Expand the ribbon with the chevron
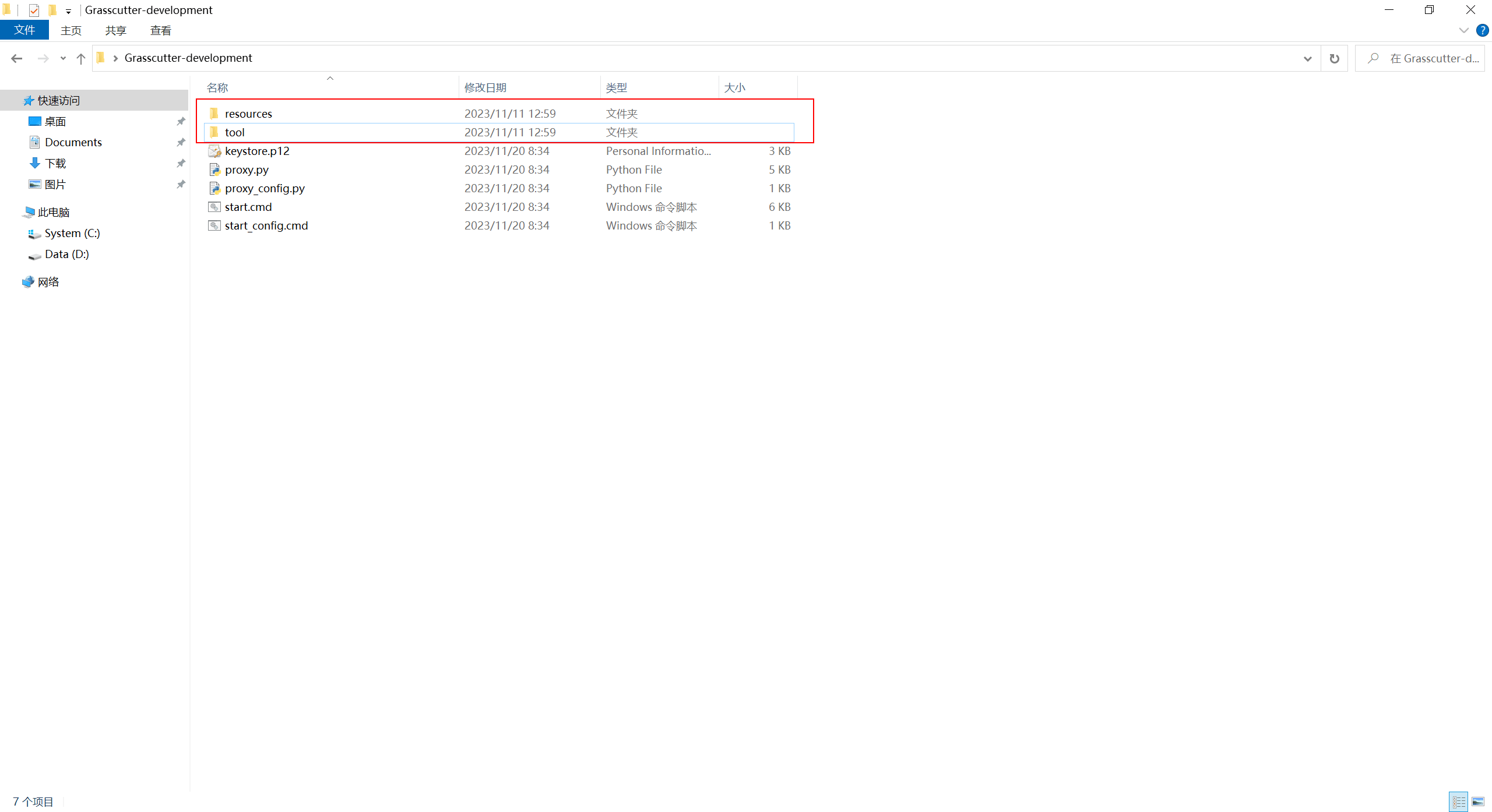 (x=1463, y=30)
